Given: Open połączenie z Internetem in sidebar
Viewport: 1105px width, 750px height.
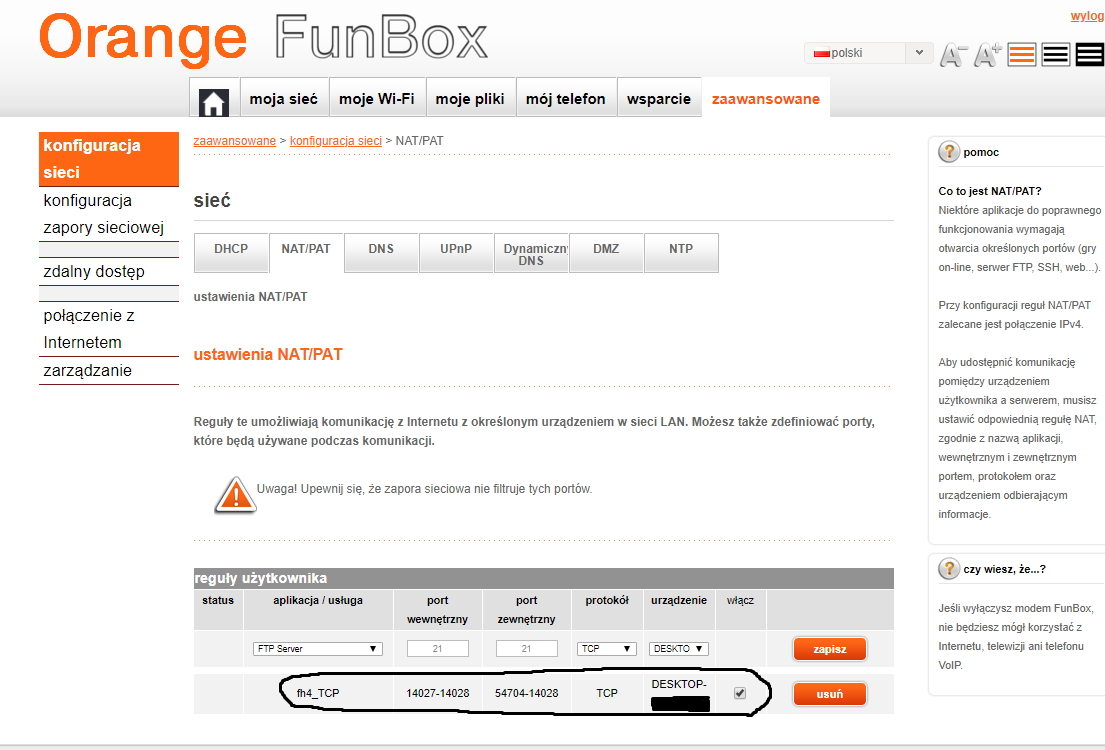Looking at the screenshot, I should click(109, 328).
